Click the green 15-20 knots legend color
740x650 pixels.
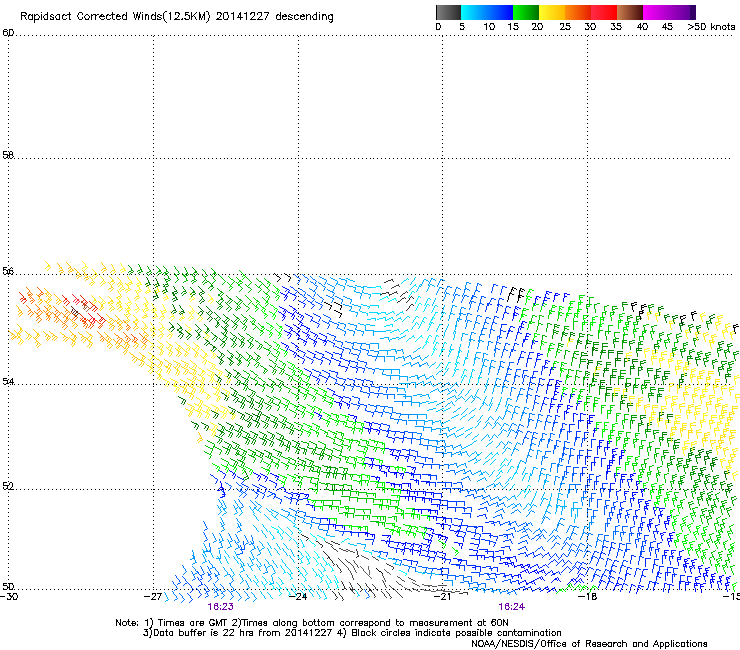[526, 12]
